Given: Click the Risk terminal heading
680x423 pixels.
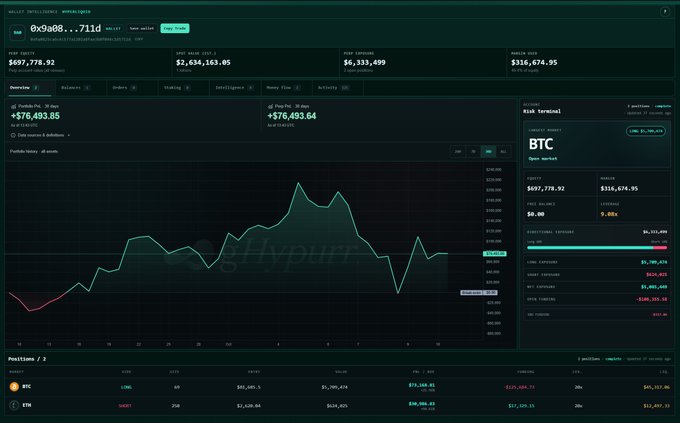Looking at the screenshot, I should pyautogui.click(x=542, y=111).
